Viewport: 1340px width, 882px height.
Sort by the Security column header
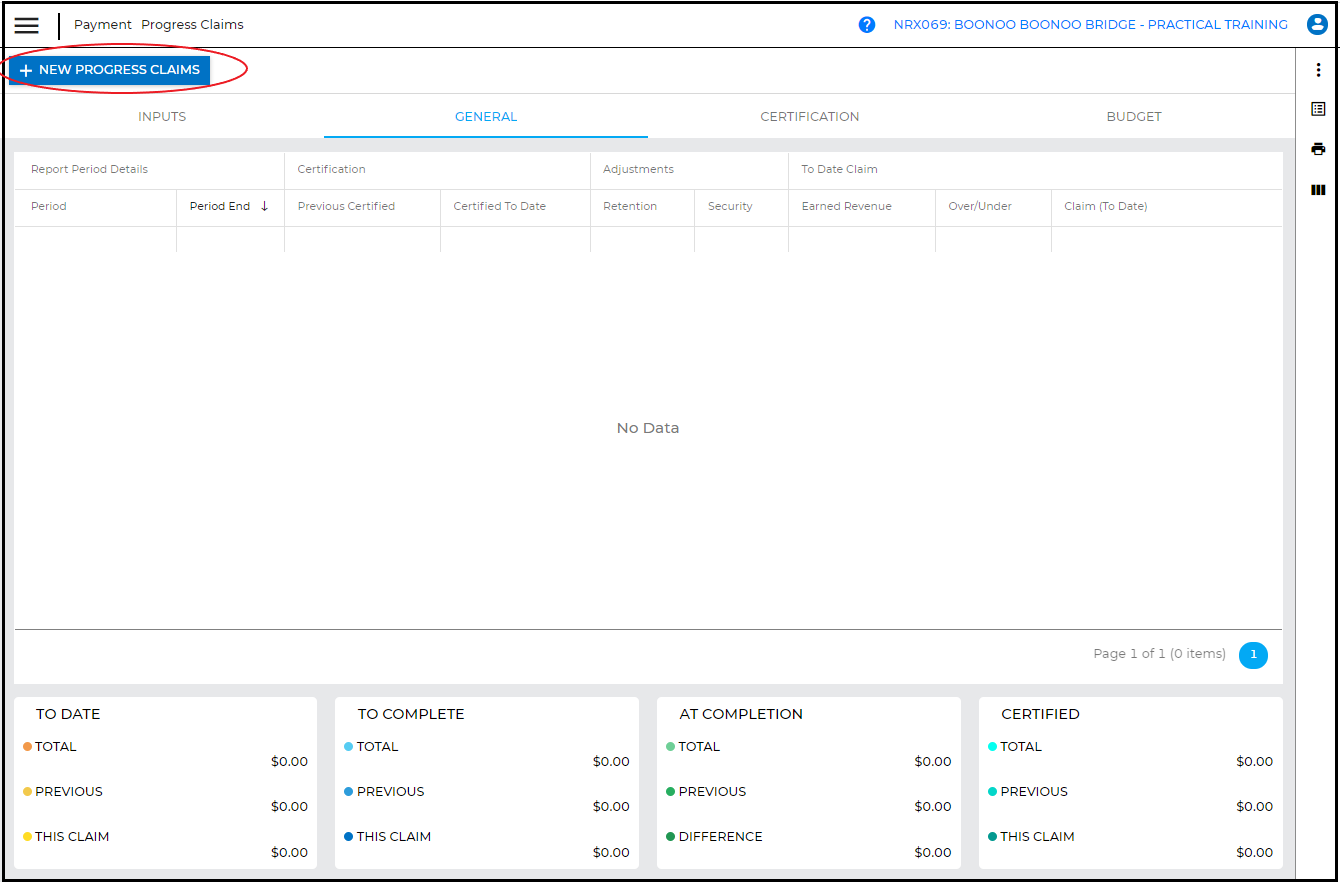click(x=742, y=207)
